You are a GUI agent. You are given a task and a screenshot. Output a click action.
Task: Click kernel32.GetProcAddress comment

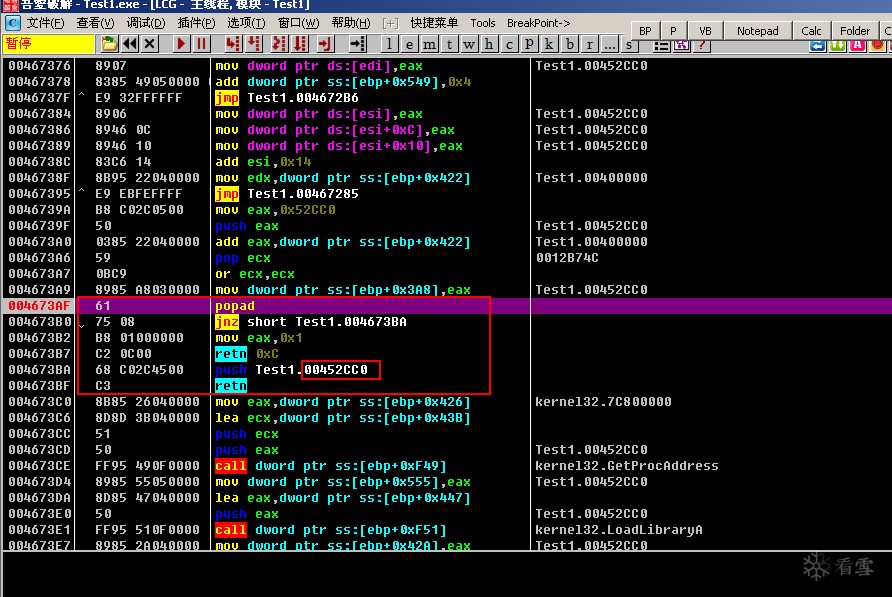(x=626, y=466)
